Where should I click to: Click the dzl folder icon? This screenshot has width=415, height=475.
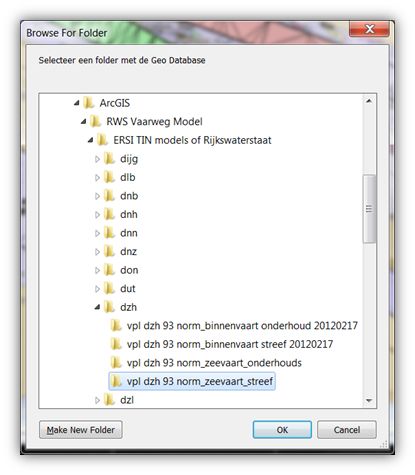[x=109, y=400]
